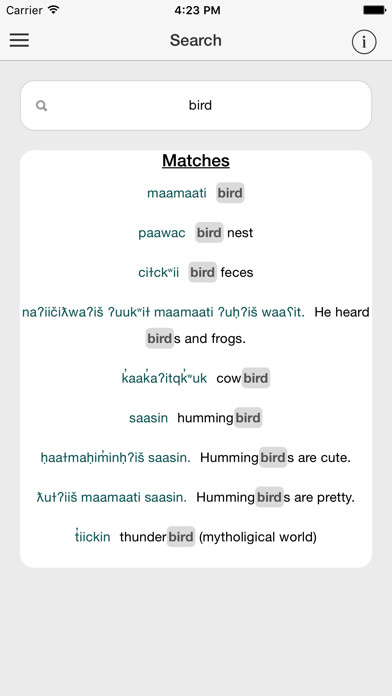Tap the Carrier label in status bar
392x696 pixels.
[24, 10]
